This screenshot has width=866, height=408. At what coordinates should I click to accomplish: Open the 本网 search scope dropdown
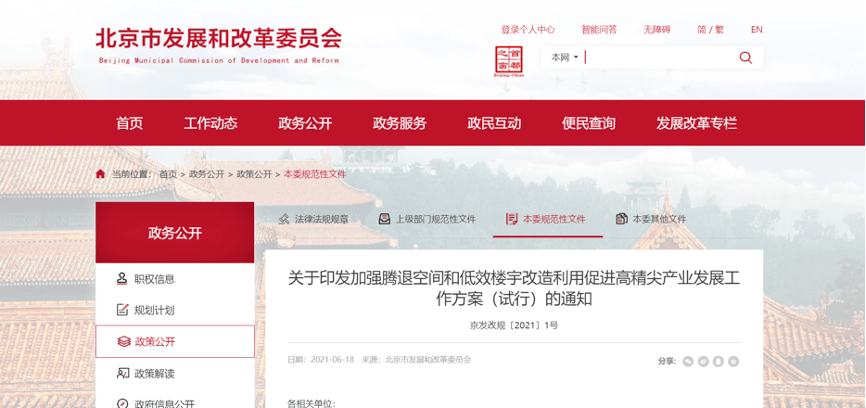coord(564,57)
